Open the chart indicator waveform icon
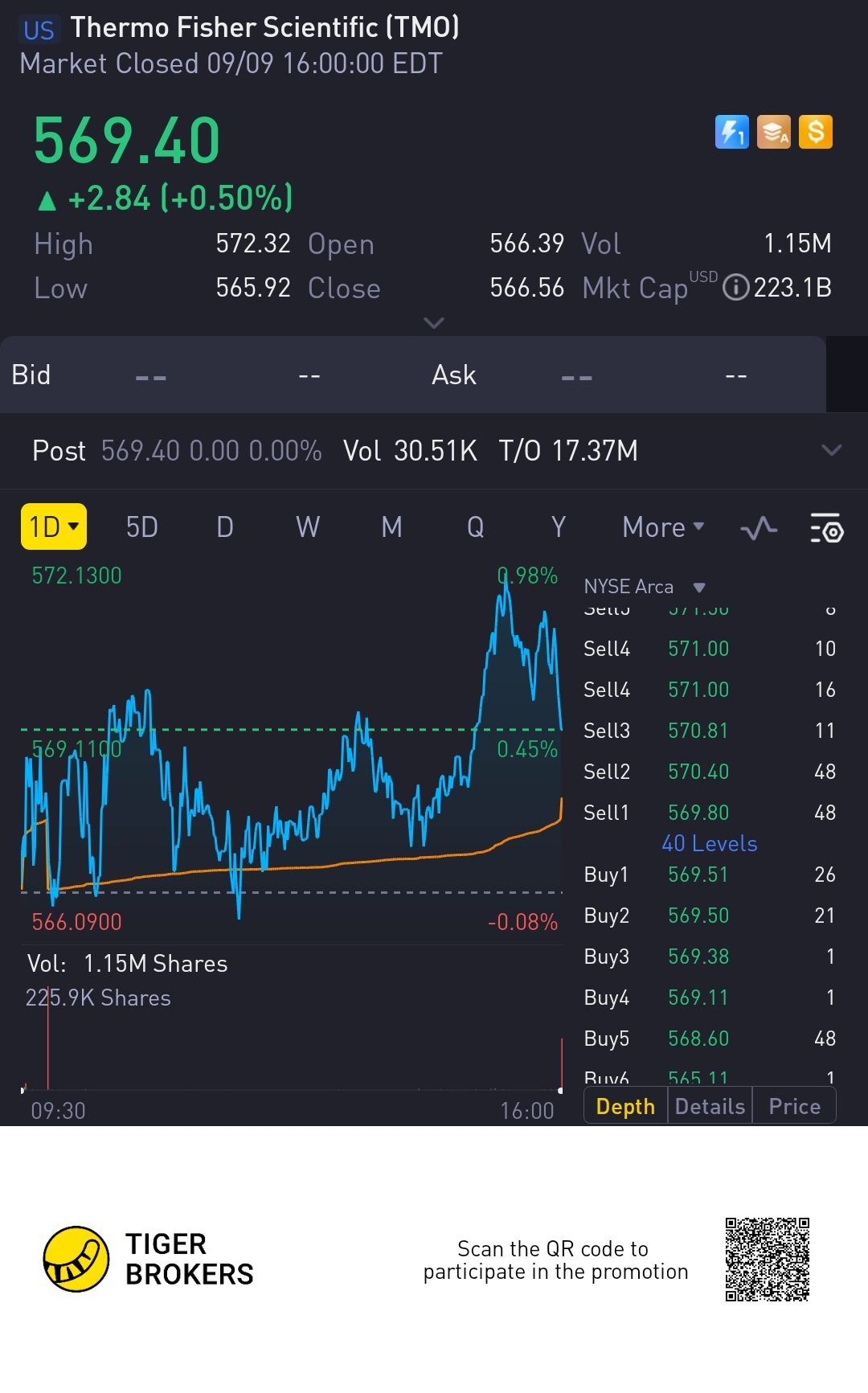Viewport: 868px width, 1393px height. pyautogui.click(x=759, y=528)
